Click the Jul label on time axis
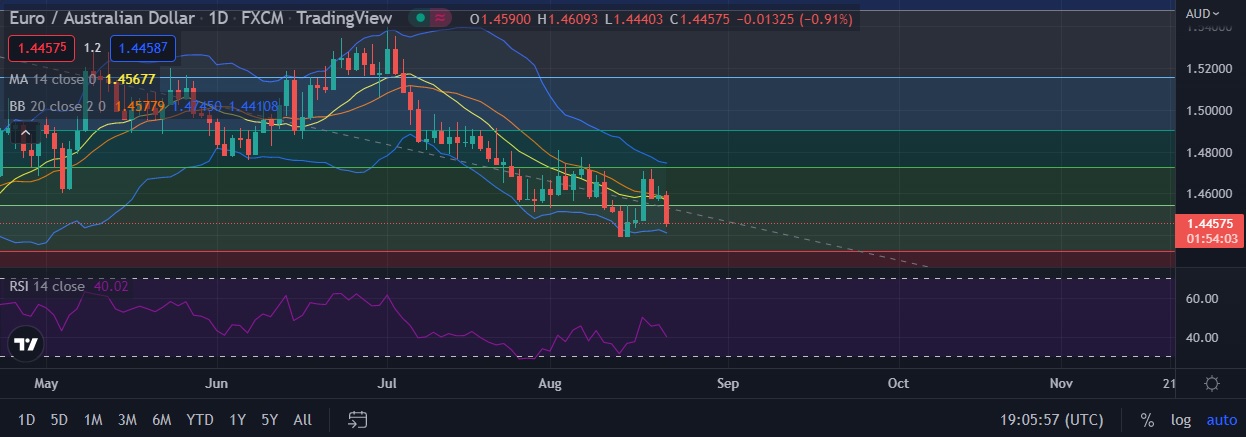The width and height of the screenshot is (1246, 437). point(387,383)
